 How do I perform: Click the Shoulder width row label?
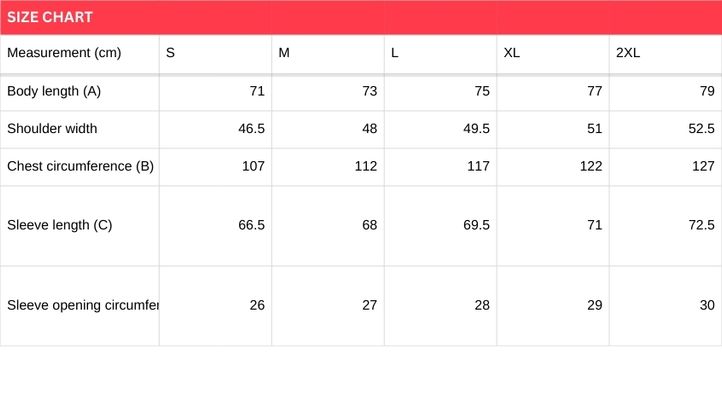point(52,129)
